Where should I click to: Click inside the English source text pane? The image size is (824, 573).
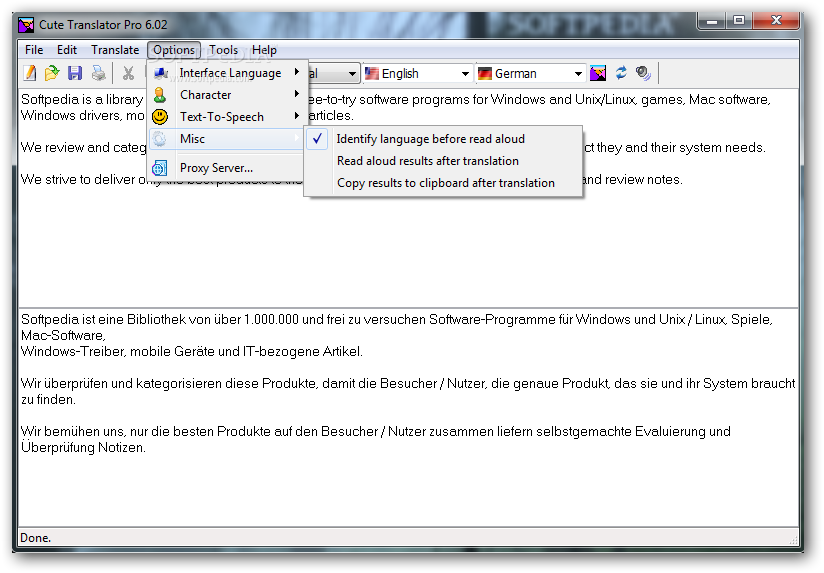pyautogui.click(x=408, y=247)
